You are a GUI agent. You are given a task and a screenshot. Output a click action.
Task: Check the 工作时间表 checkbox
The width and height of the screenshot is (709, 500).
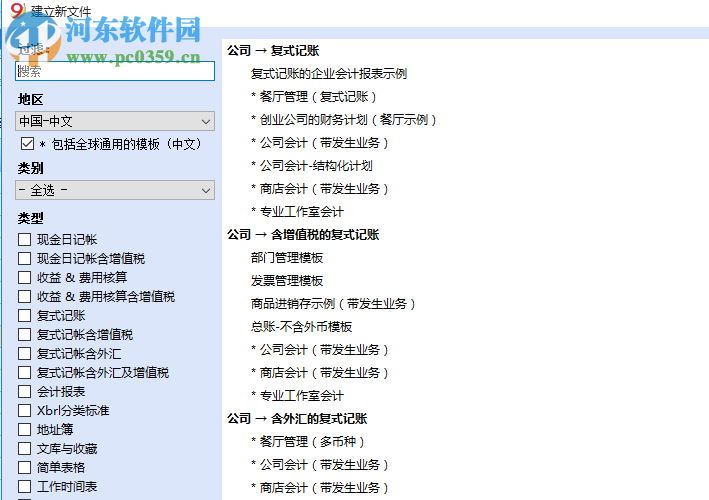point(24,486)
